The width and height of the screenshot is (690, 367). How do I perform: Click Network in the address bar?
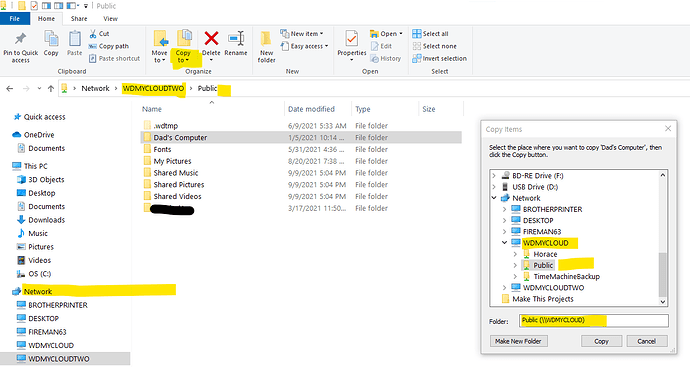[x=95, y=88]
